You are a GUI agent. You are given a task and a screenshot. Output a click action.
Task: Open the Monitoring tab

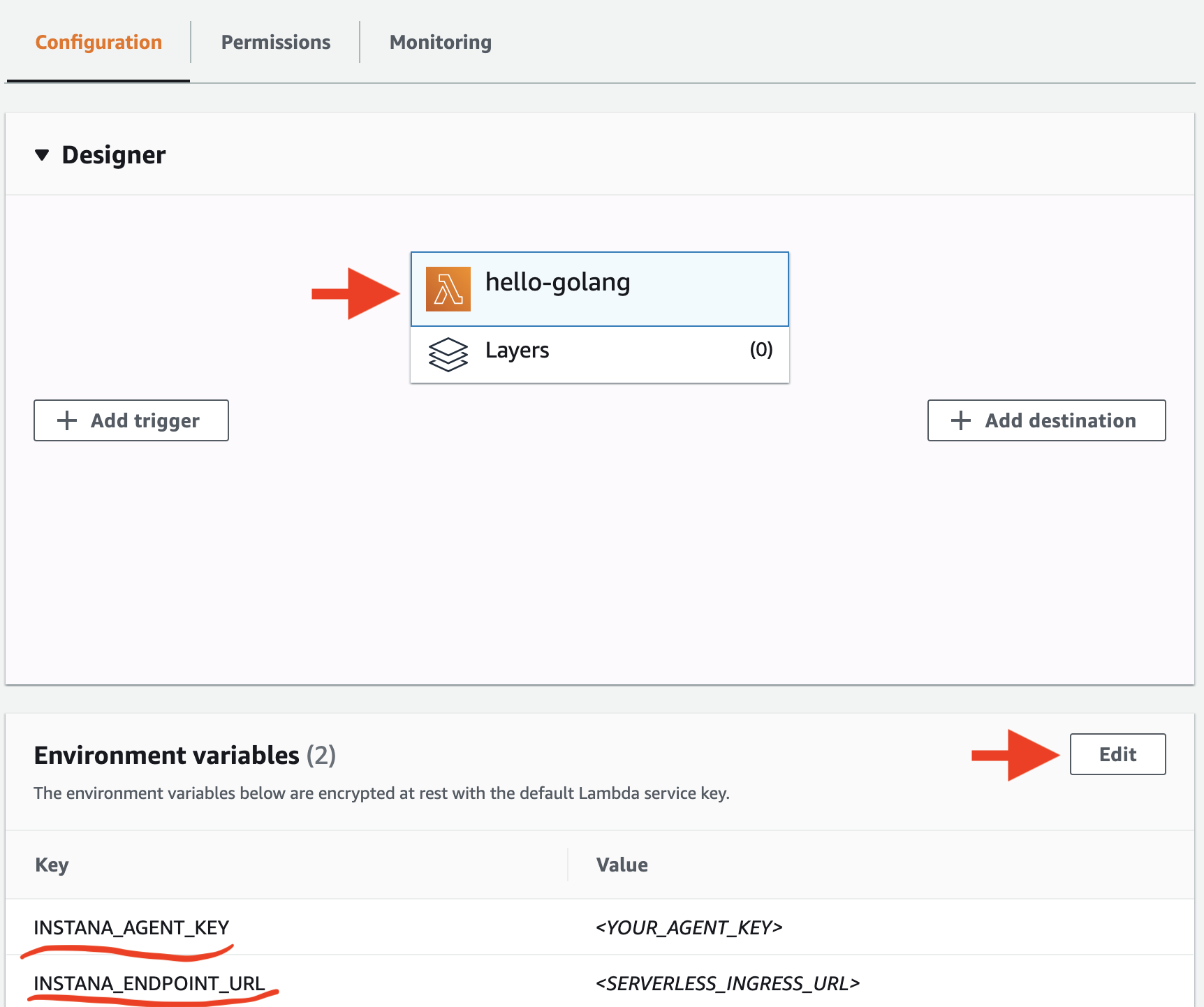440,42
